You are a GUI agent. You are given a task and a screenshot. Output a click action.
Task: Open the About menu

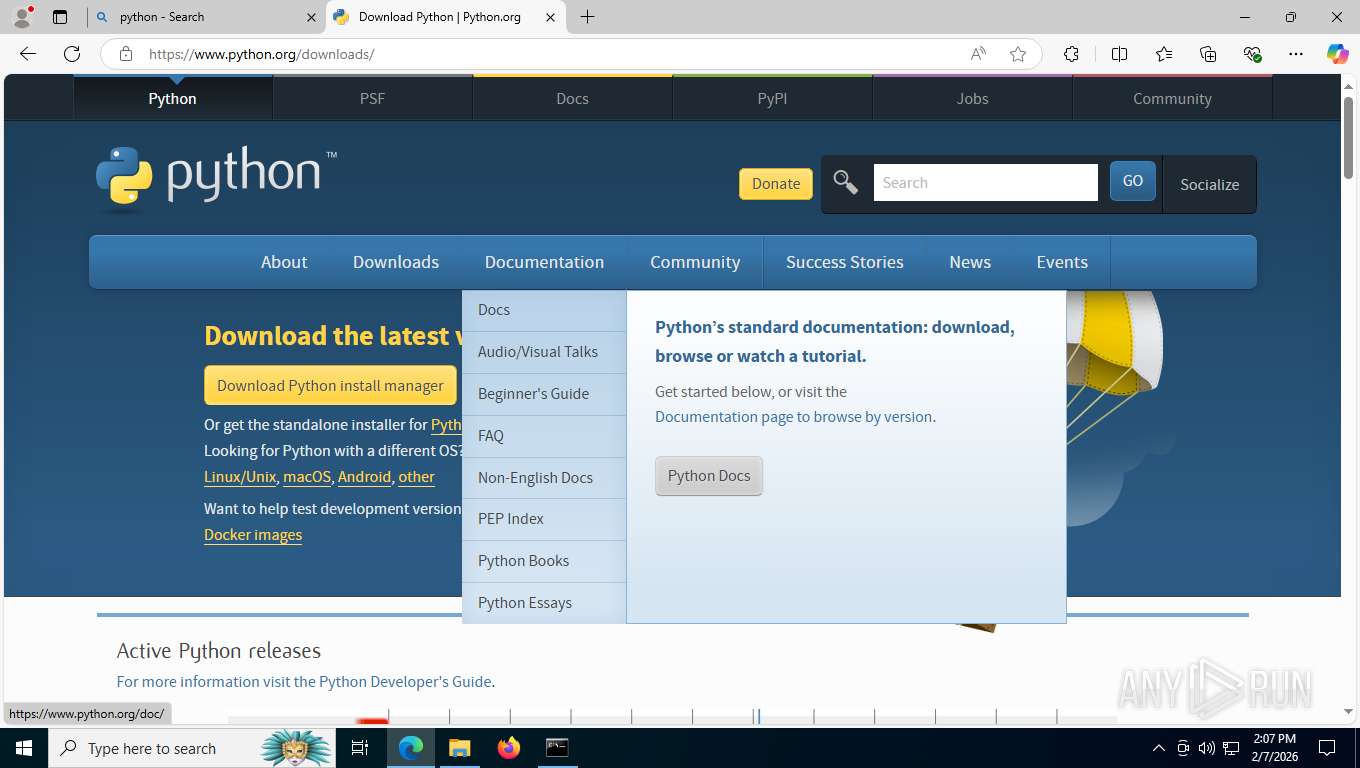pos(284,262)
